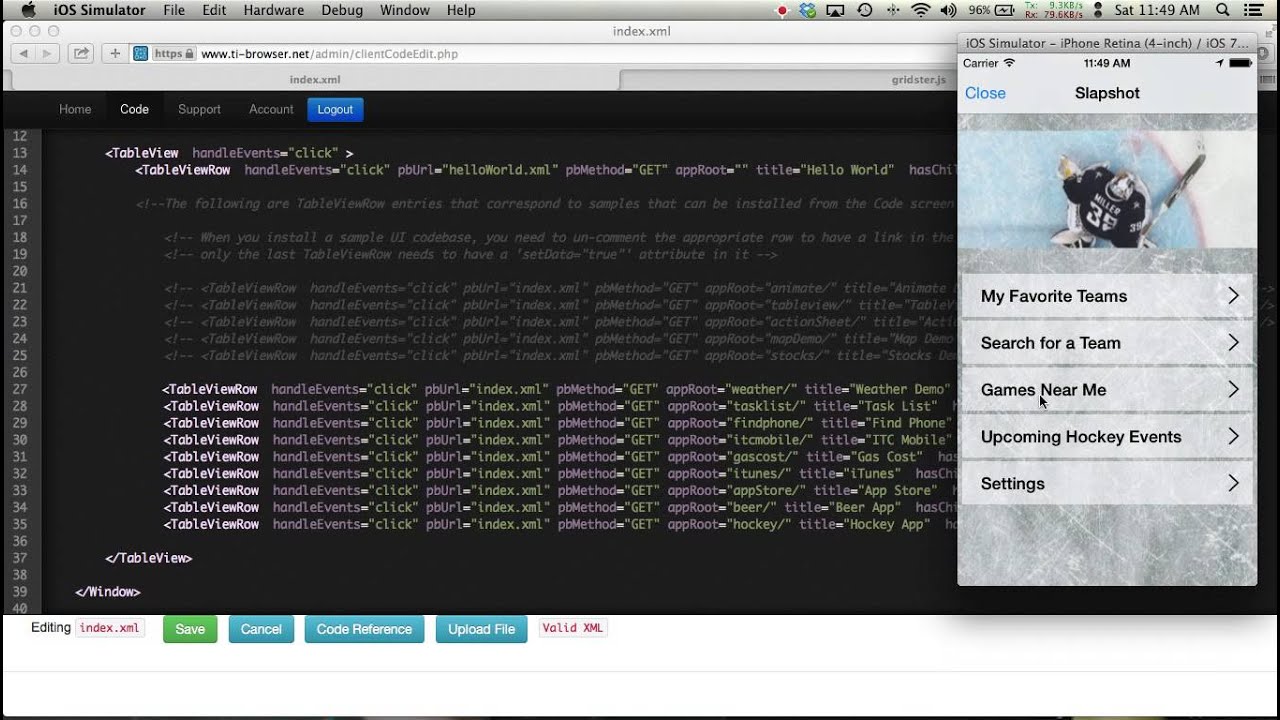This screenshot has height=720, width=1280.
Task: Open the iOS Simulator app menu
Action: tap(99, 10)
